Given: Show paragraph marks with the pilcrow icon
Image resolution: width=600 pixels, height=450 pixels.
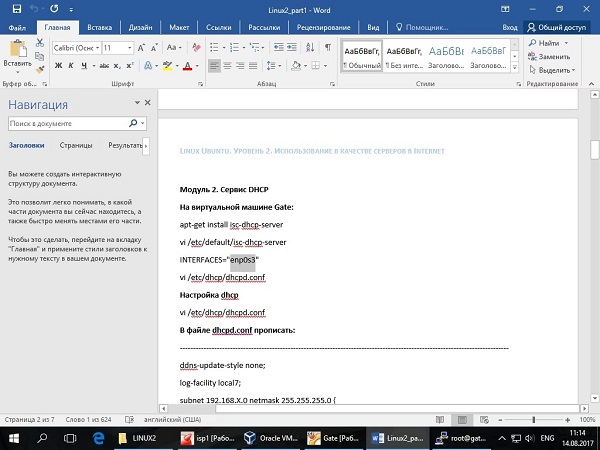Looking at the screenshot, I should click(328, 47).
